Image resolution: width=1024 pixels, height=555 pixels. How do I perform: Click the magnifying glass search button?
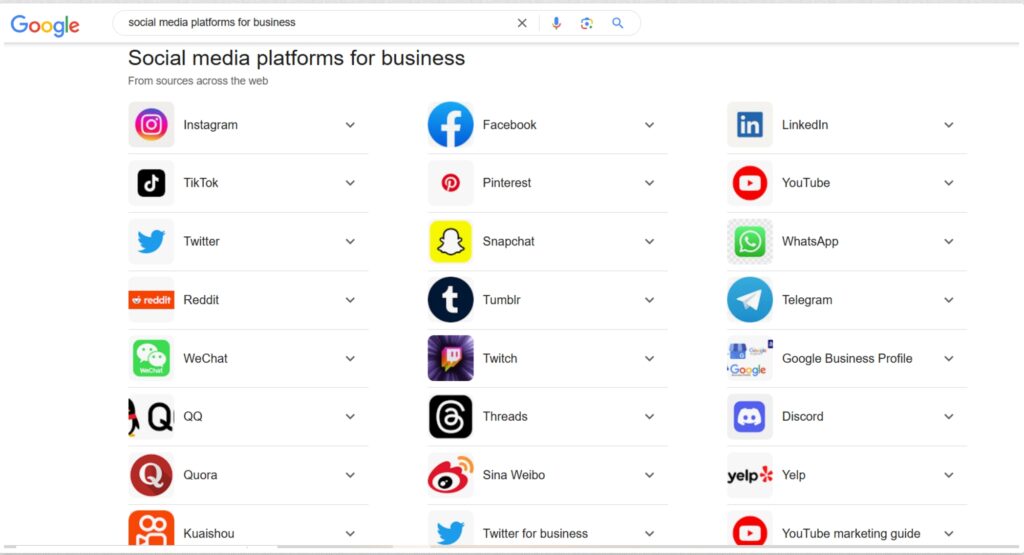pyautogui.click(x=617, y=23)
